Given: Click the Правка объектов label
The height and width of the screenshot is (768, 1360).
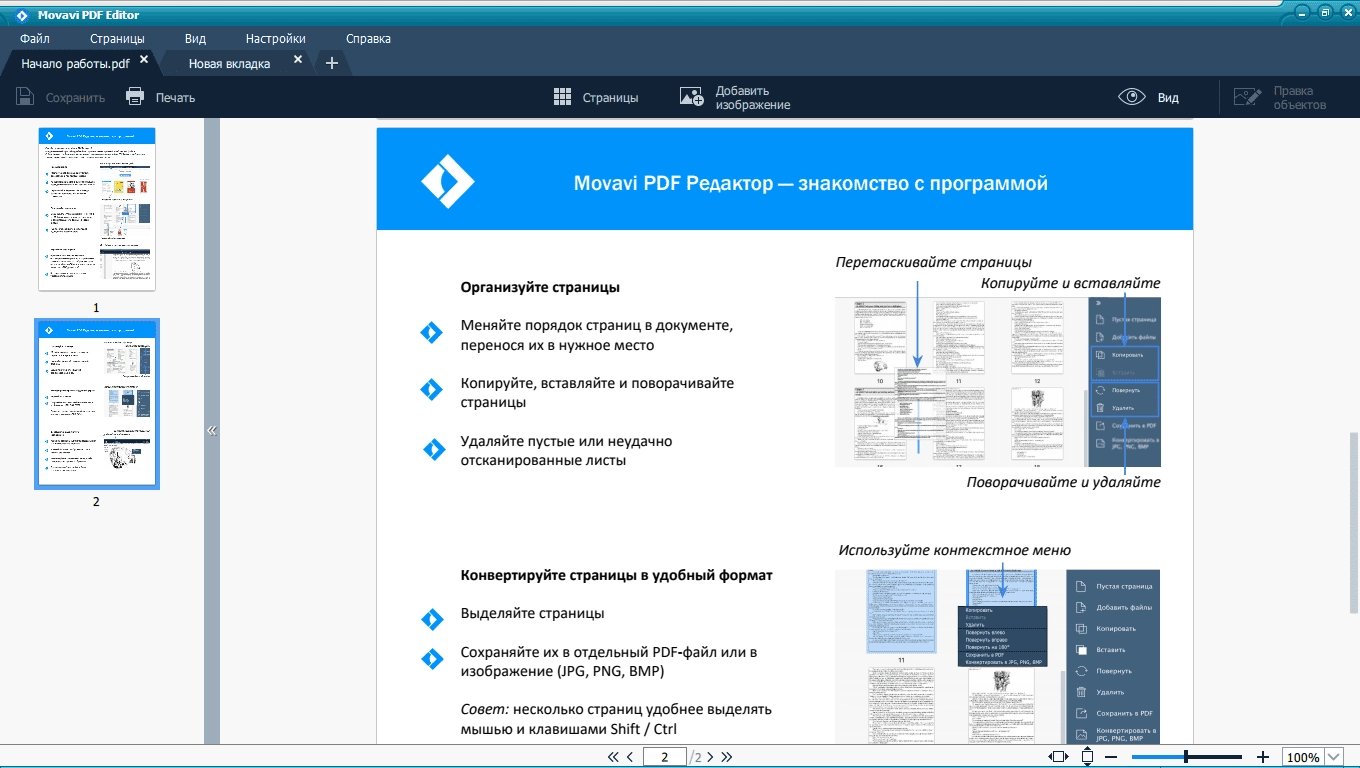Looking at the screenshot, I should tap(1300, 98).
